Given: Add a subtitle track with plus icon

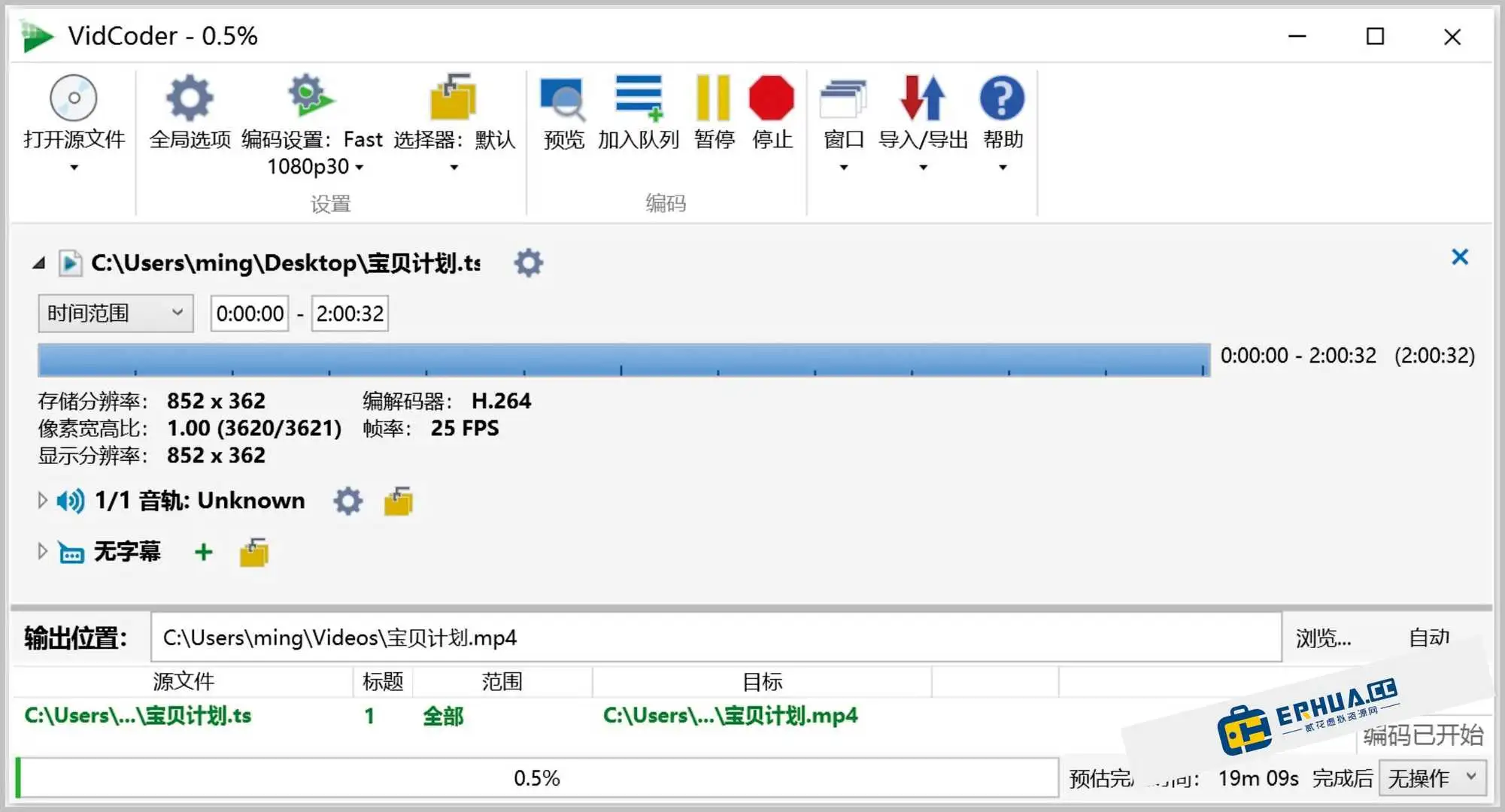Looking at the screenshot, I should (202, 552).
